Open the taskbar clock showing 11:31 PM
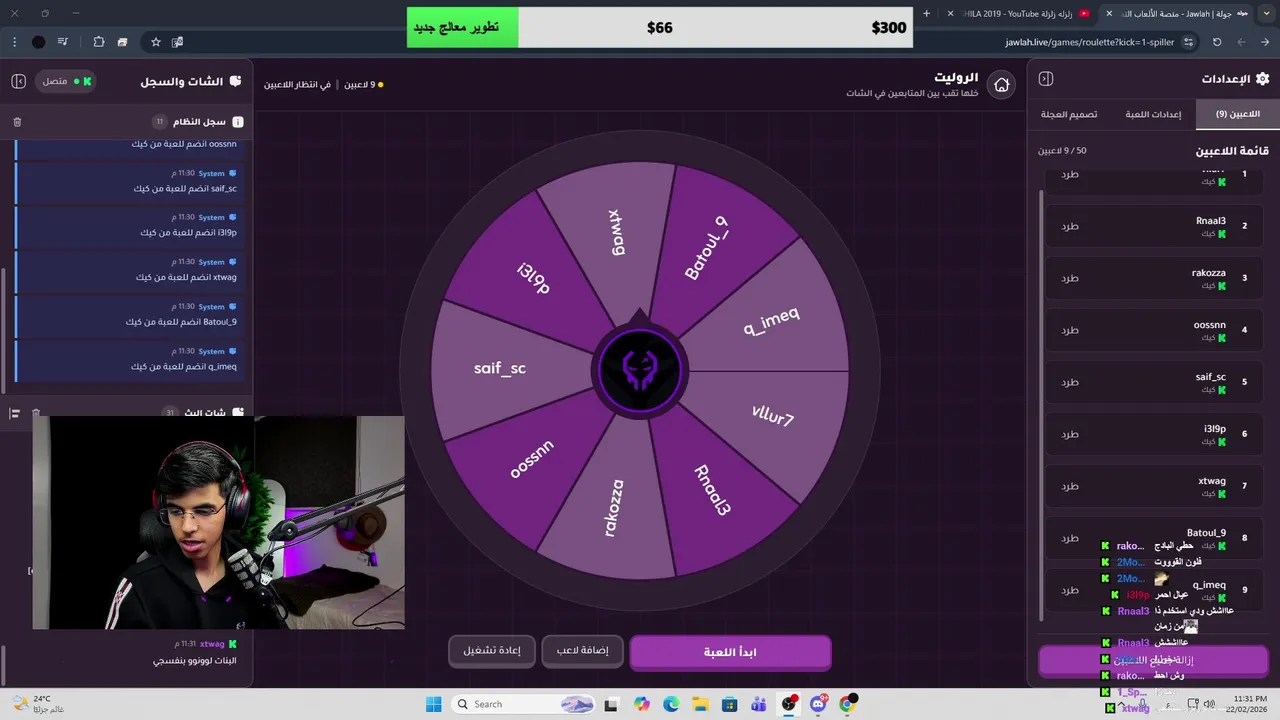The height and width of the screenshot is (720, 1280). 1246,704
